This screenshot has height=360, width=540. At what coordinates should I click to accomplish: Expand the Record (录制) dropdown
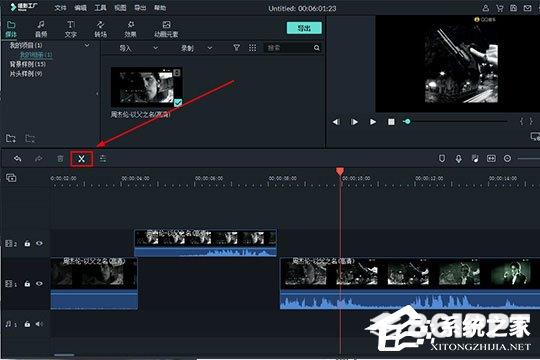tap(209, 48)
